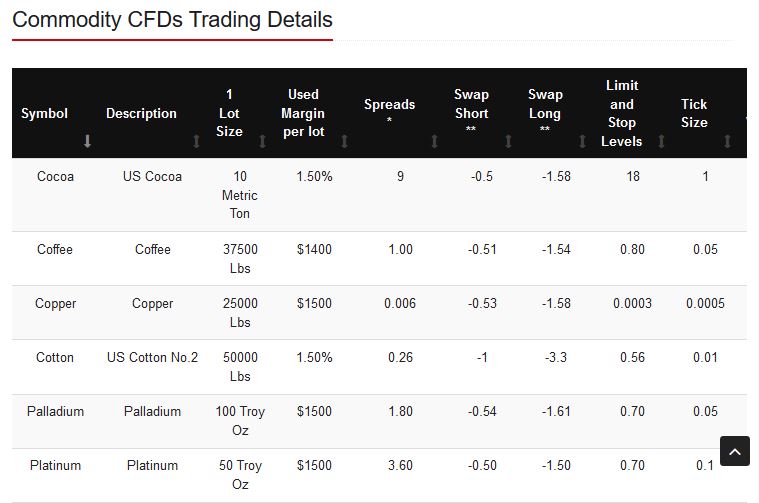Select the Palladium symbol cell
Image resolution: width=759 pixels, height=503 pixels.
point(55,411)
